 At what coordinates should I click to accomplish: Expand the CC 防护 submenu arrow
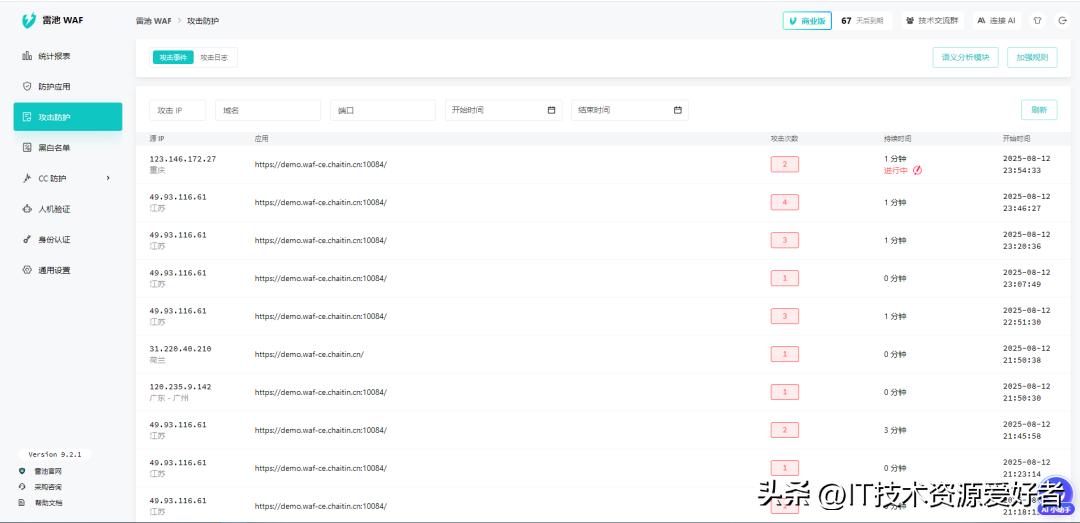click(x=108, y=178)
